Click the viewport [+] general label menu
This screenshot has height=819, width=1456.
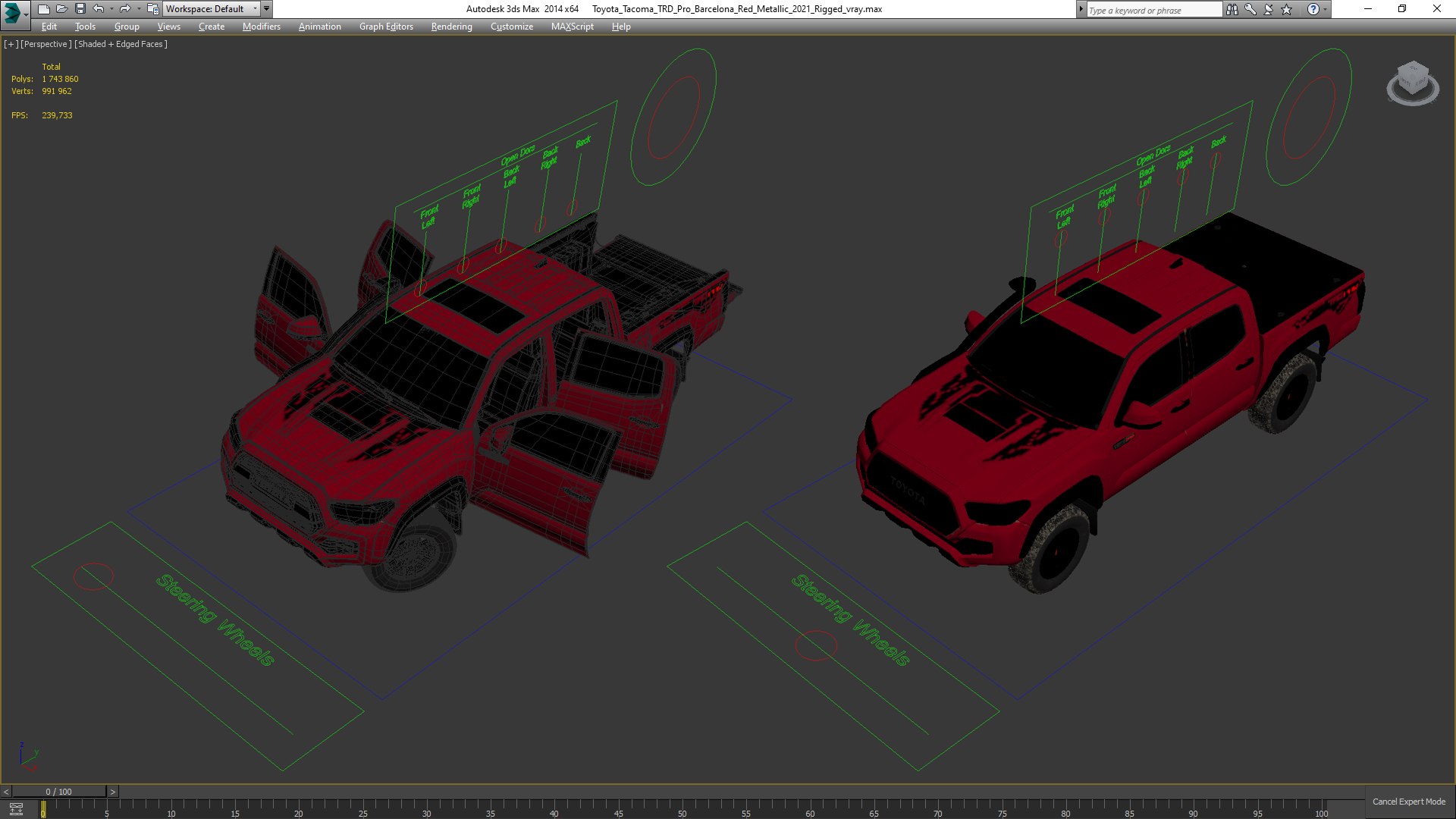(x=11, y=44)
